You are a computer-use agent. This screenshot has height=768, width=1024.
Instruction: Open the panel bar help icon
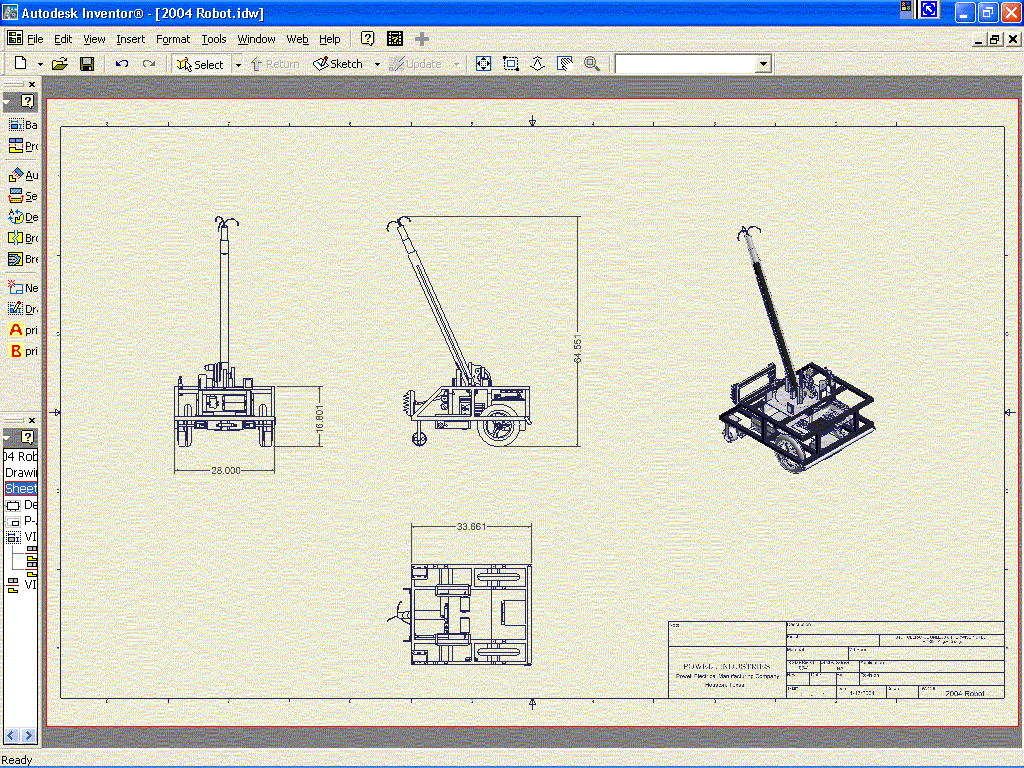(x=27, y=101)
